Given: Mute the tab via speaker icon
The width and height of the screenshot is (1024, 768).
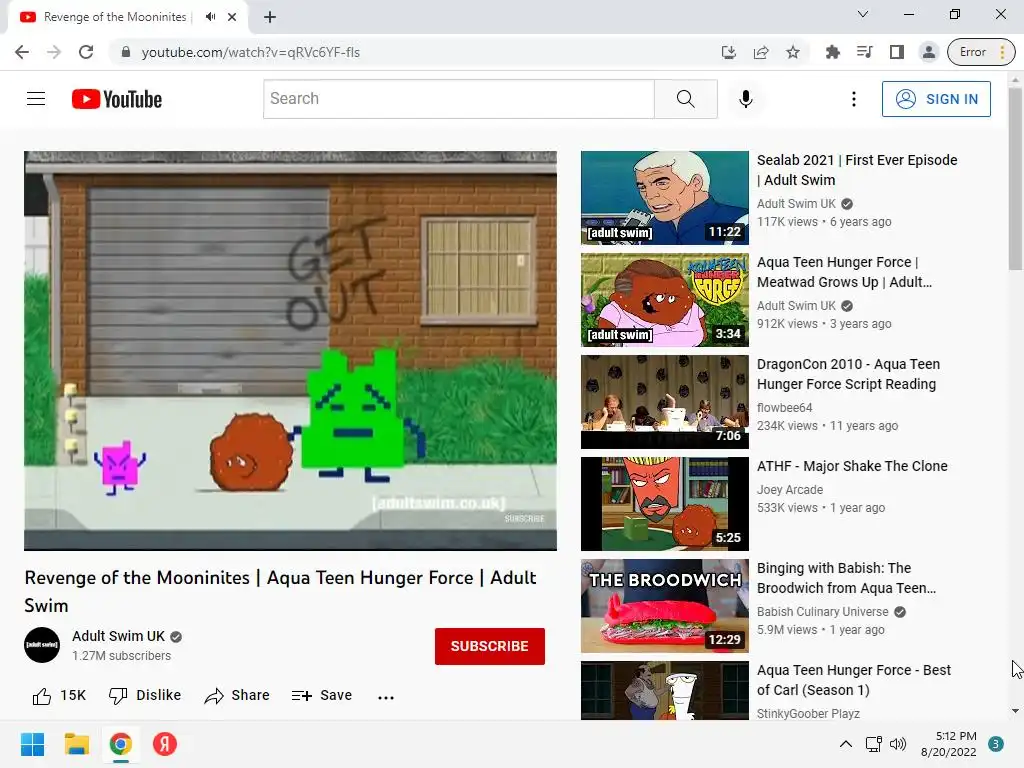Looking at the screenshot, I should pyautogui.click(x=210, y=17).
